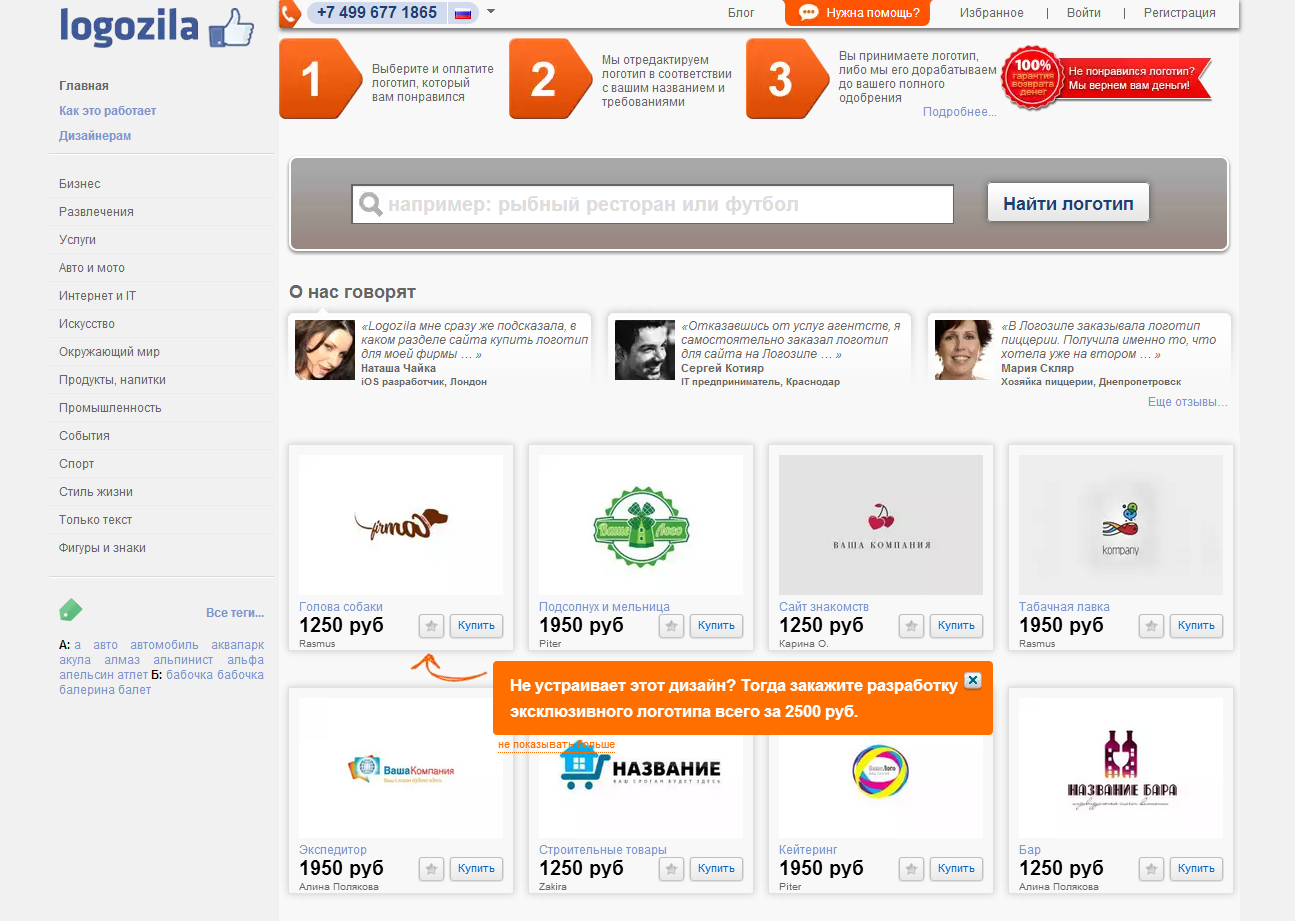This screenshot has width=1295, height=921.
Task: Click the search magnifier icon
Action: pyautogui.click(x=371, y=205)
